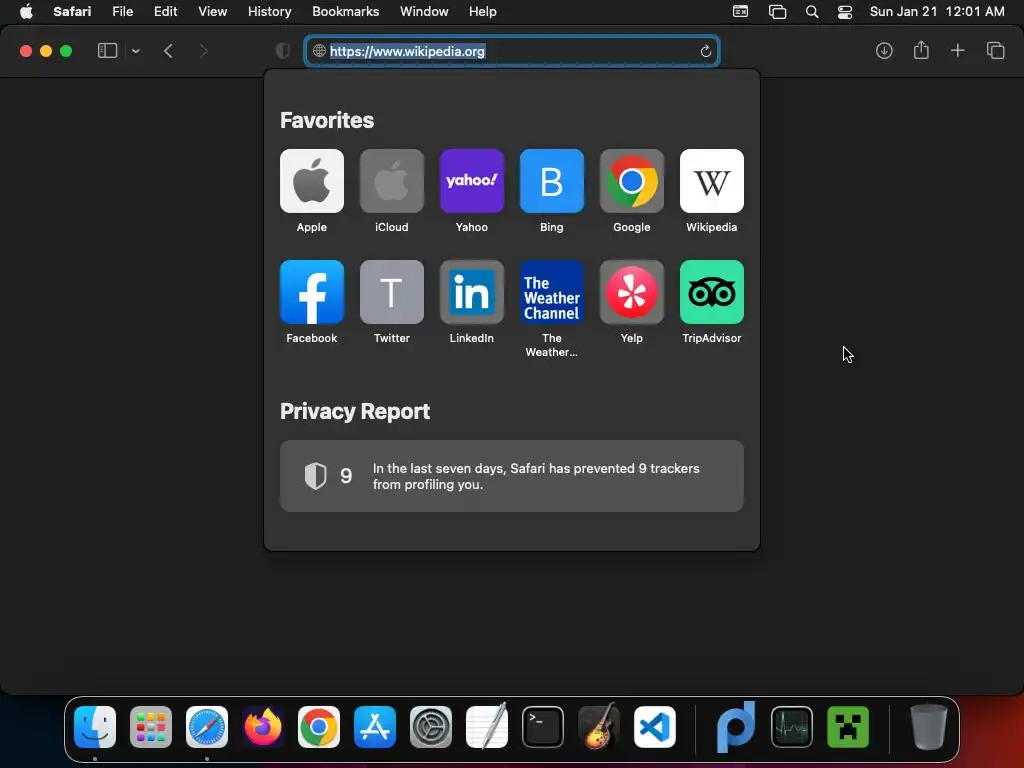Open the Privacy Report tracker summary
The height and width of the screenshot is (768, 1024).
point(511,476)
